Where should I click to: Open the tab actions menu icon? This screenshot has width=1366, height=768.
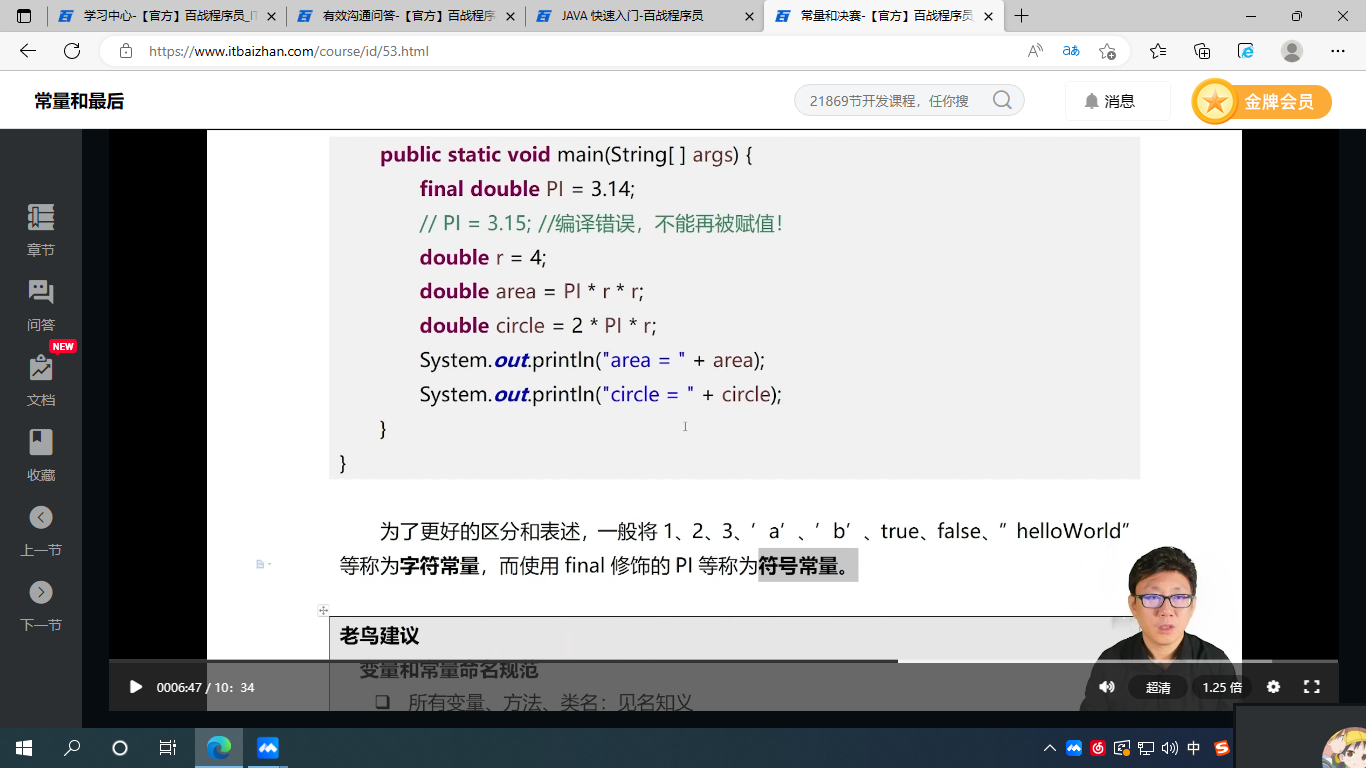tap(24, 16)
